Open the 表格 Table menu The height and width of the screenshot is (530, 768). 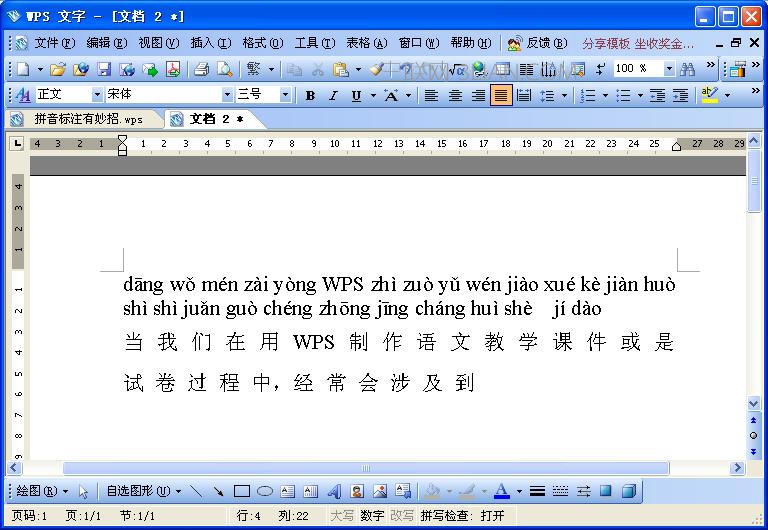tap(366, 43)
